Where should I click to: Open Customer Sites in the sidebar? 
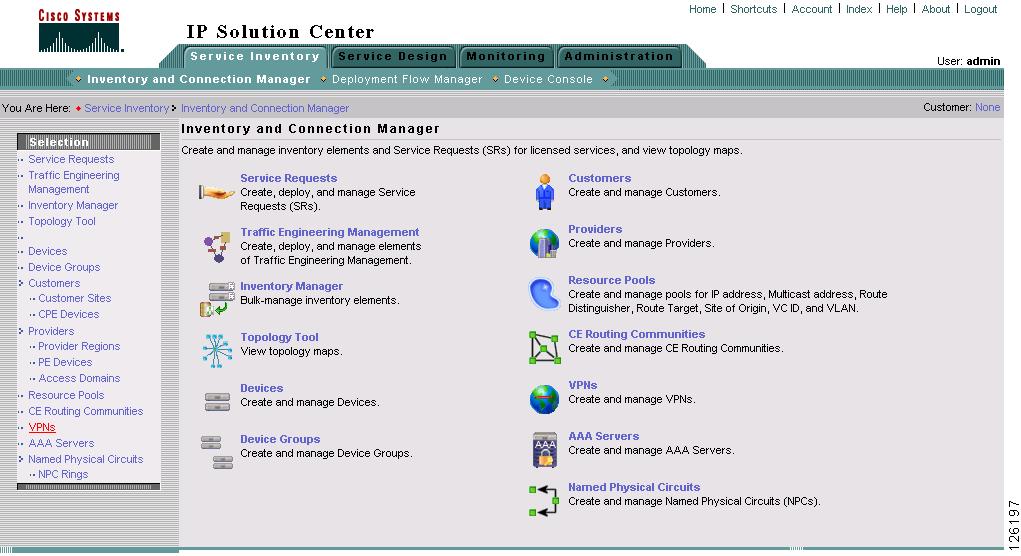pyautogui.click(x=74, y=298)
